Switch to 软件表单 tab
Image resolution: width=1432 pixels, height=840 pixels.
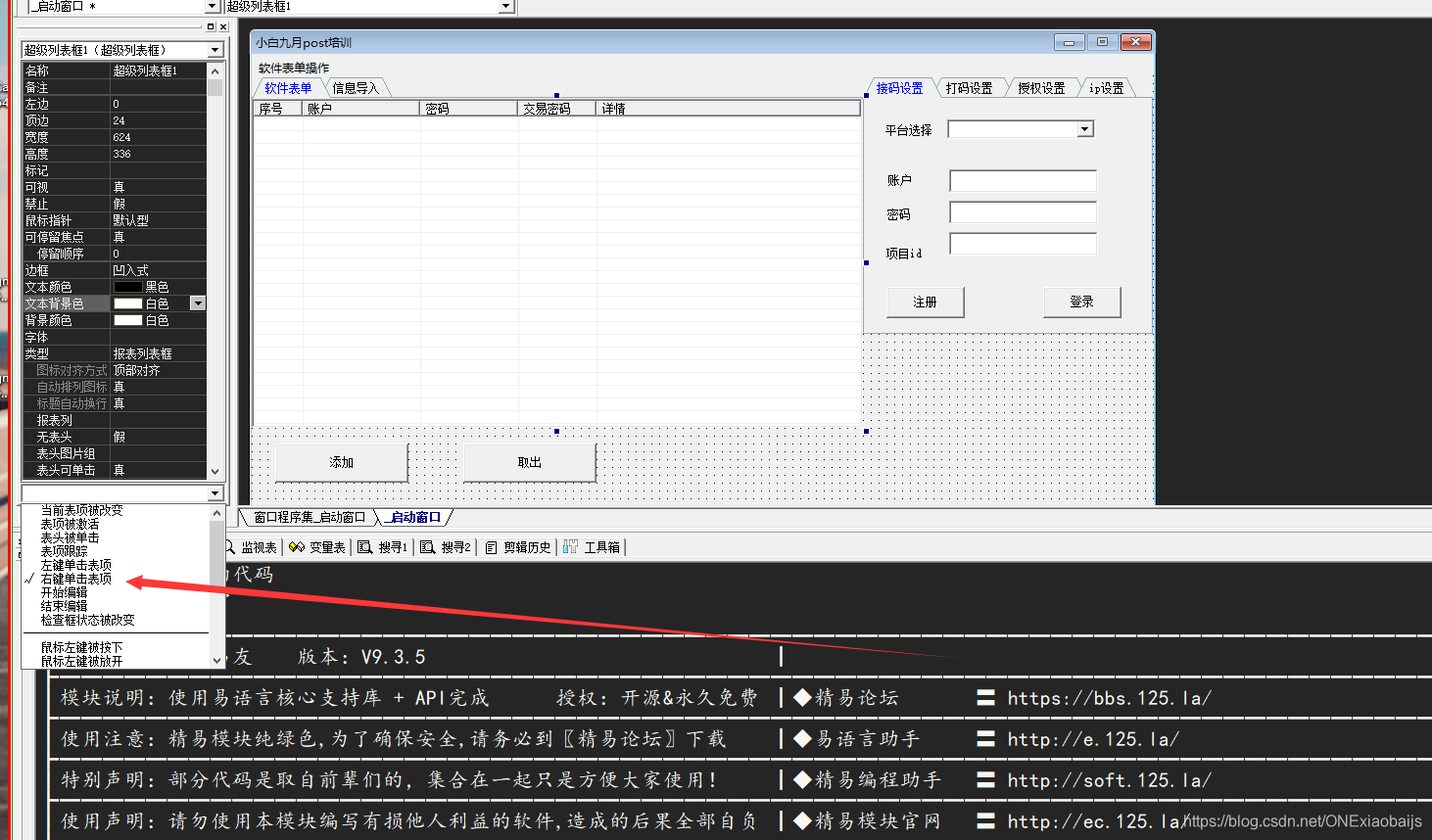(288, 88)
